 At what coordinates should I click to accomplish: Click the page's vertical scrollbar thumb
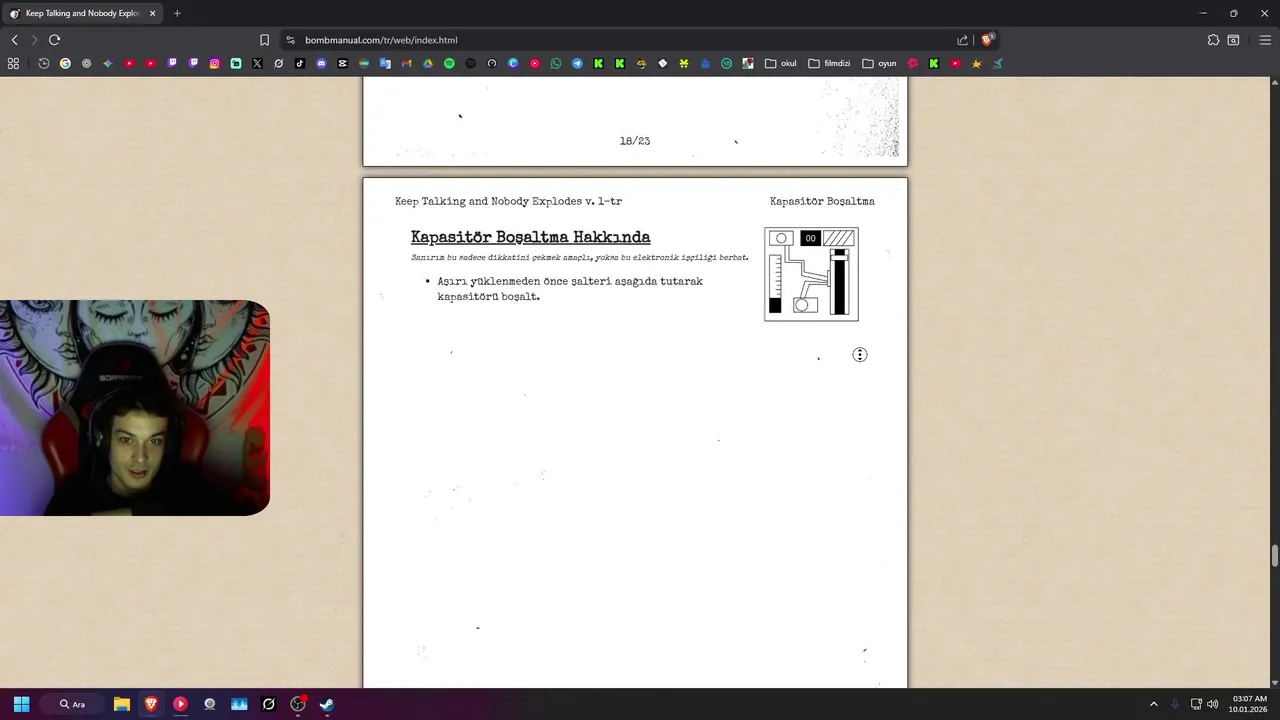point(1274,556)
